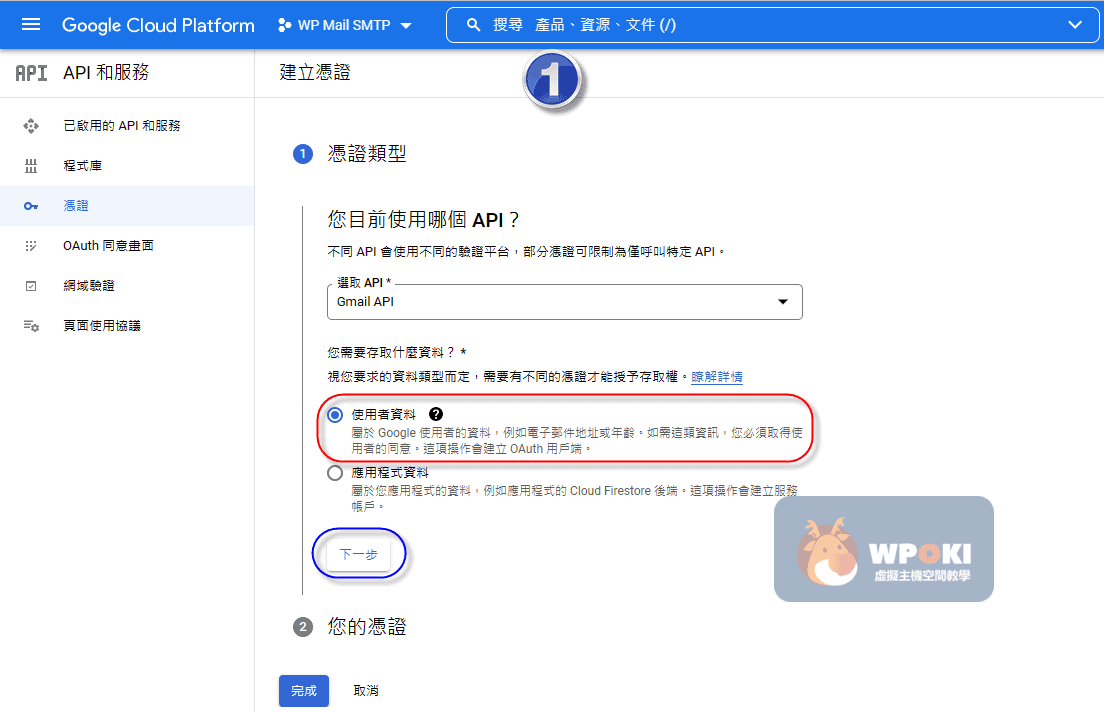This screenshot has width=1104, height=712.
Task: Navigate to 網域驗證
Action: click(x=127, y=286)
